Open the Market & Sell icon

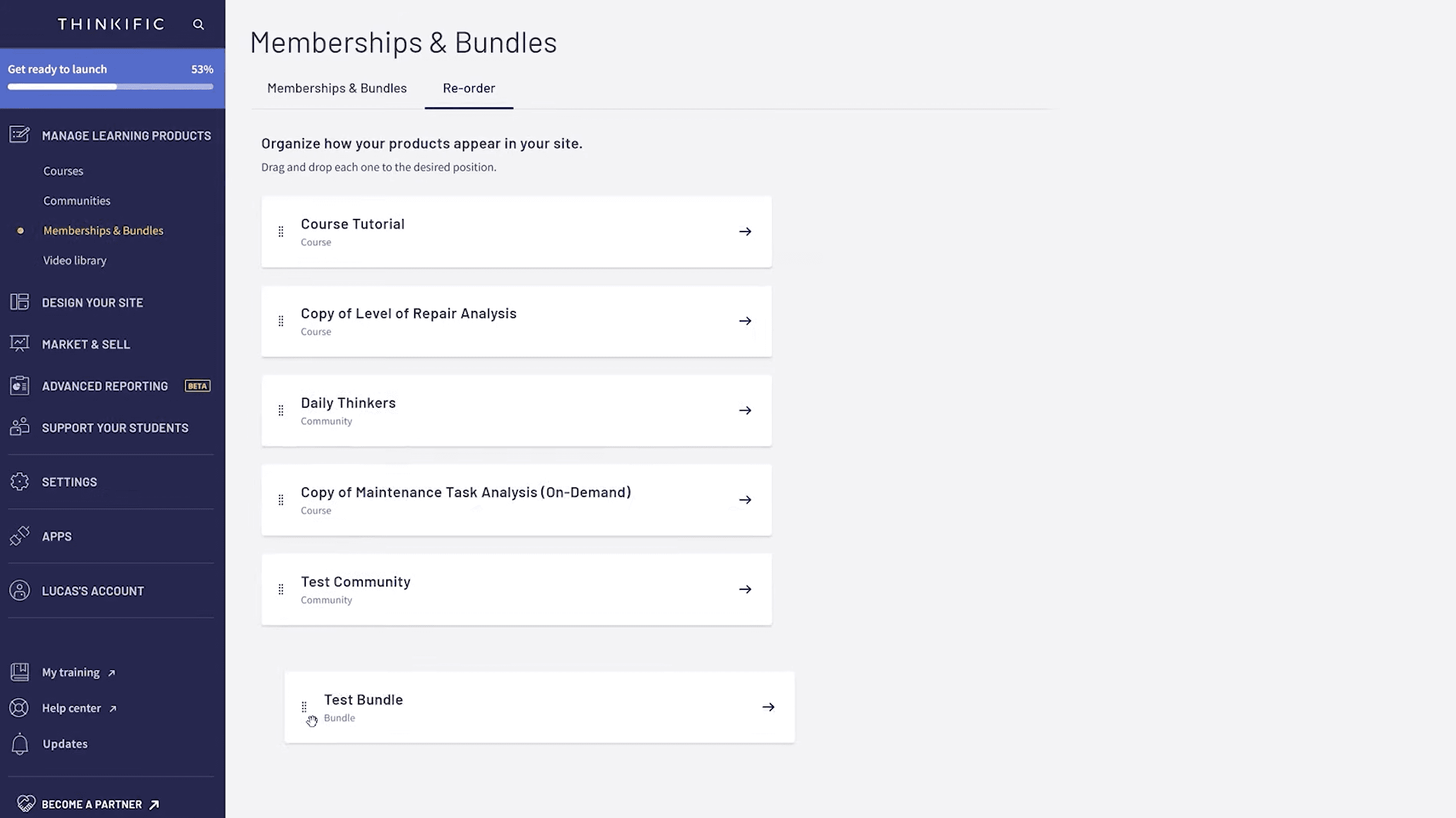[19, 343]
